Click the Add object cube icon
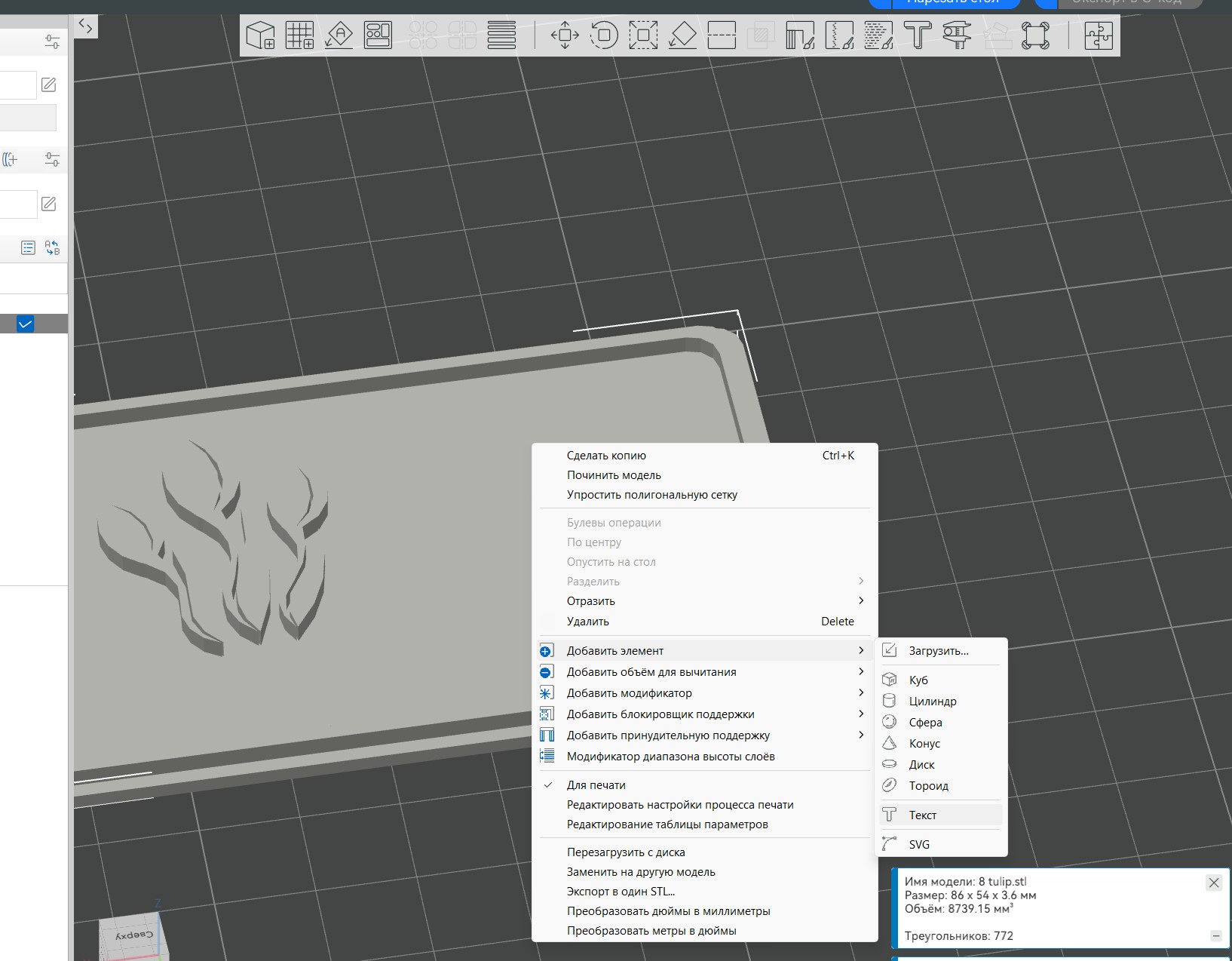 pyautogui.click(x=261, y=35)
